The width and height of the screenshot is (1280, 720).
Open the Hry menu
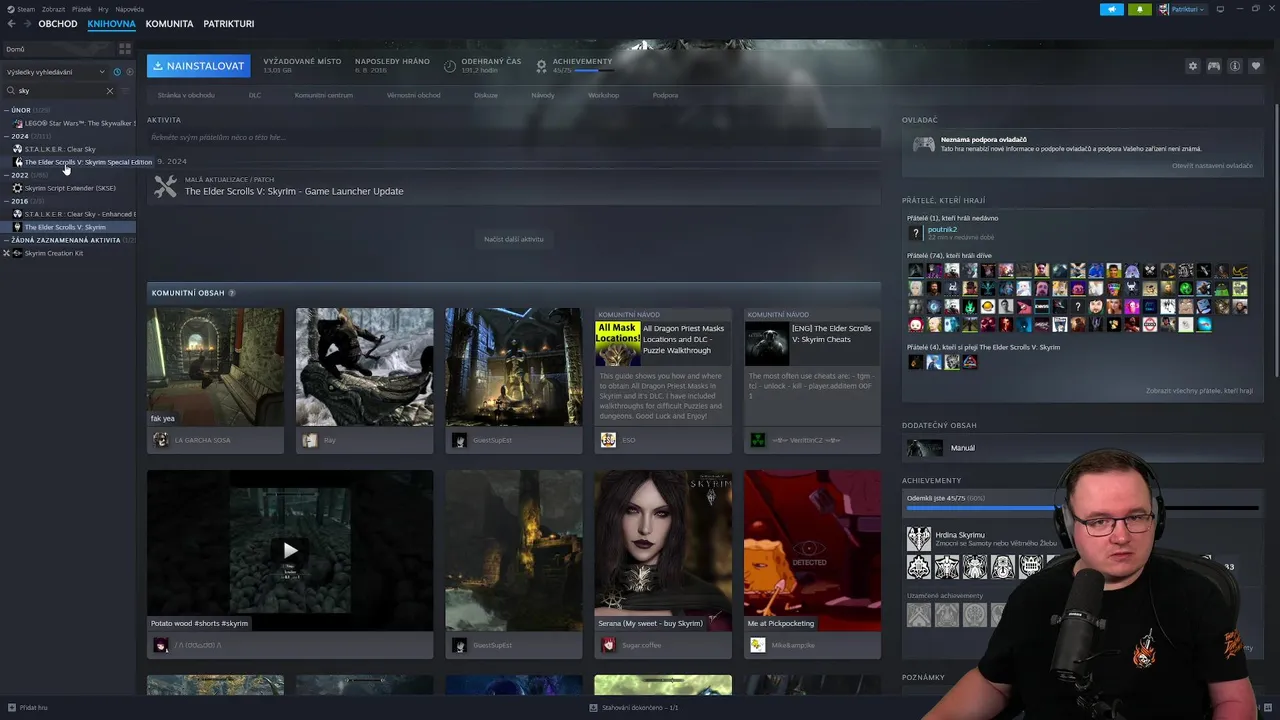[x=103, y=9]
